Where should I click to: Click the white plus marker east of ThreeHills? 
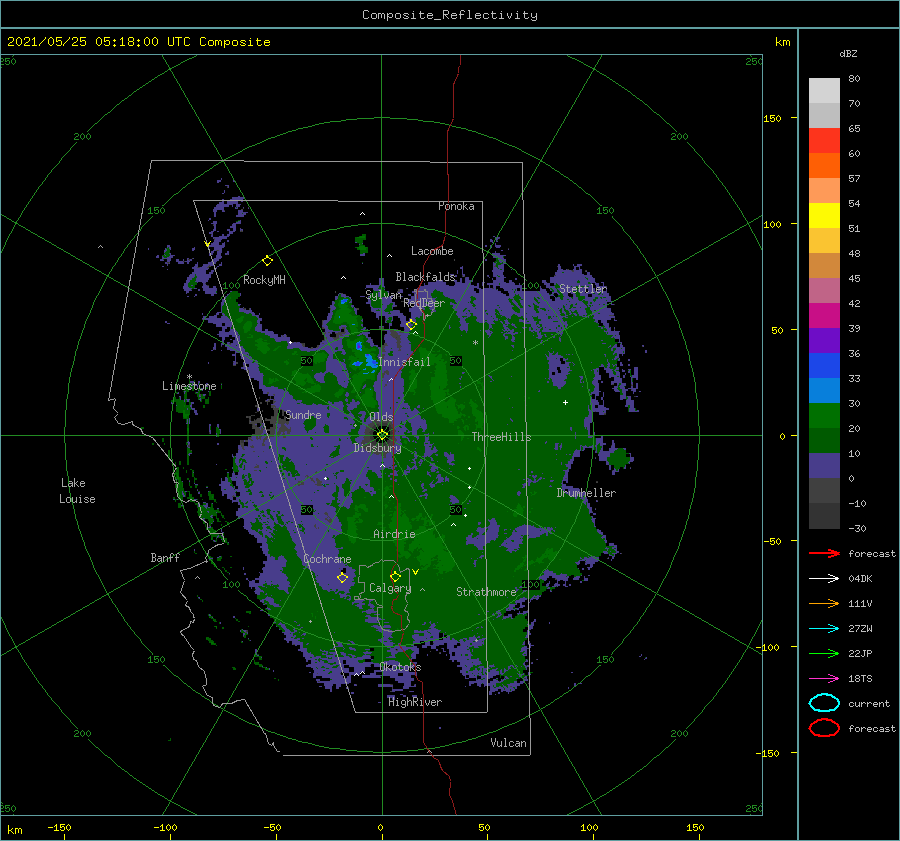pyautogui.click(x=565, y=402)
